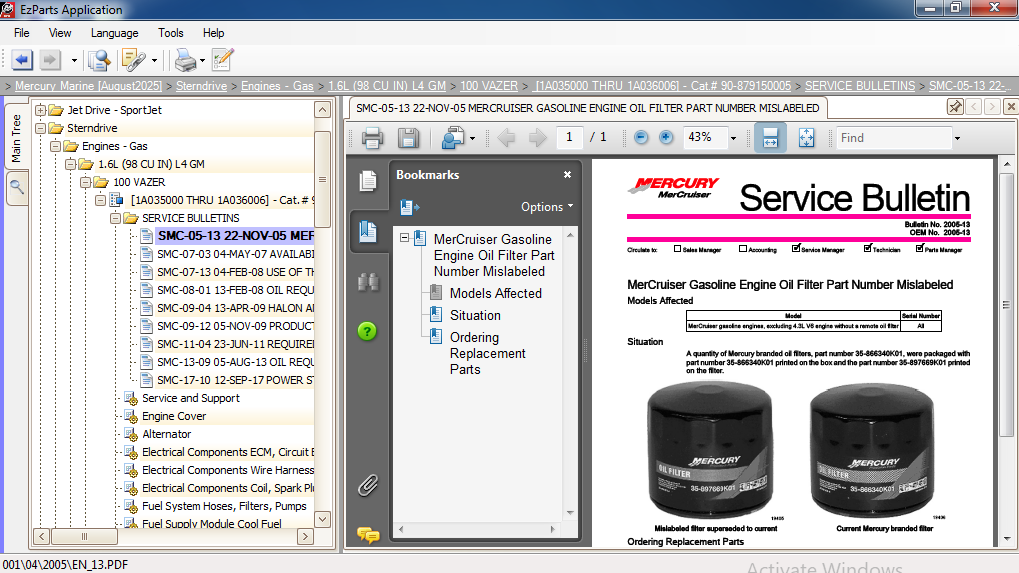
Task: Click the main toolbar printer icon
Action: point(185,60)
